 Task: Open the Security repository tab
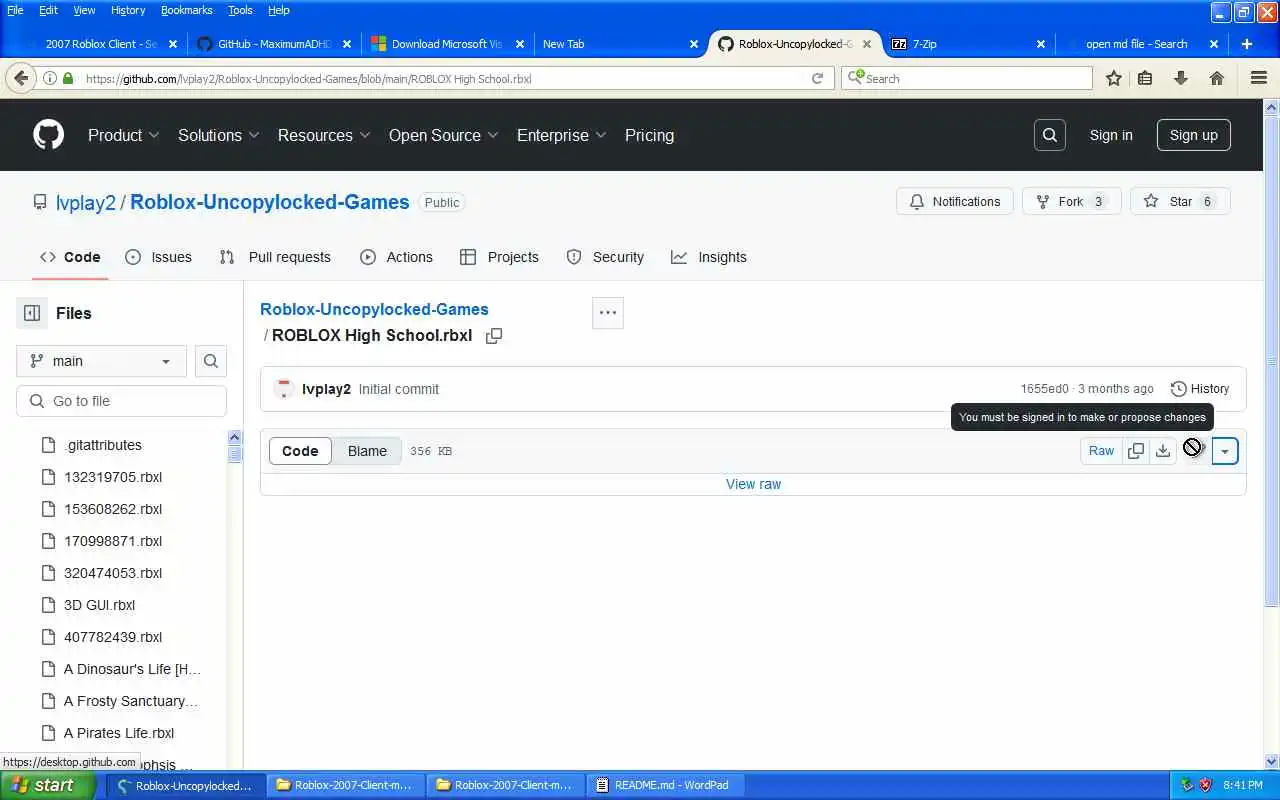click(605, 257)
